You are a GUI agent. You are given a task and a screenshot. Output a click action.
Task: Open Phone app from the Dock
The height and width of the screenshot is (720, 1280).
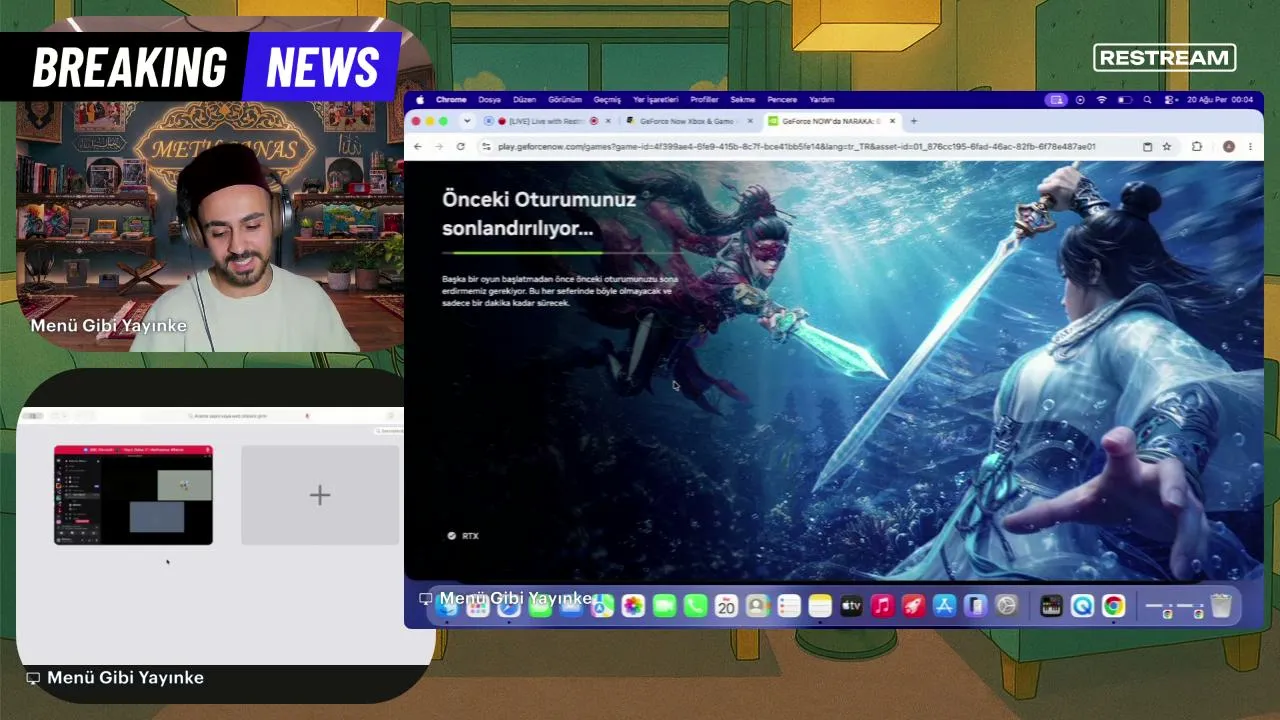pyautogui.click(x=695, y=605)
